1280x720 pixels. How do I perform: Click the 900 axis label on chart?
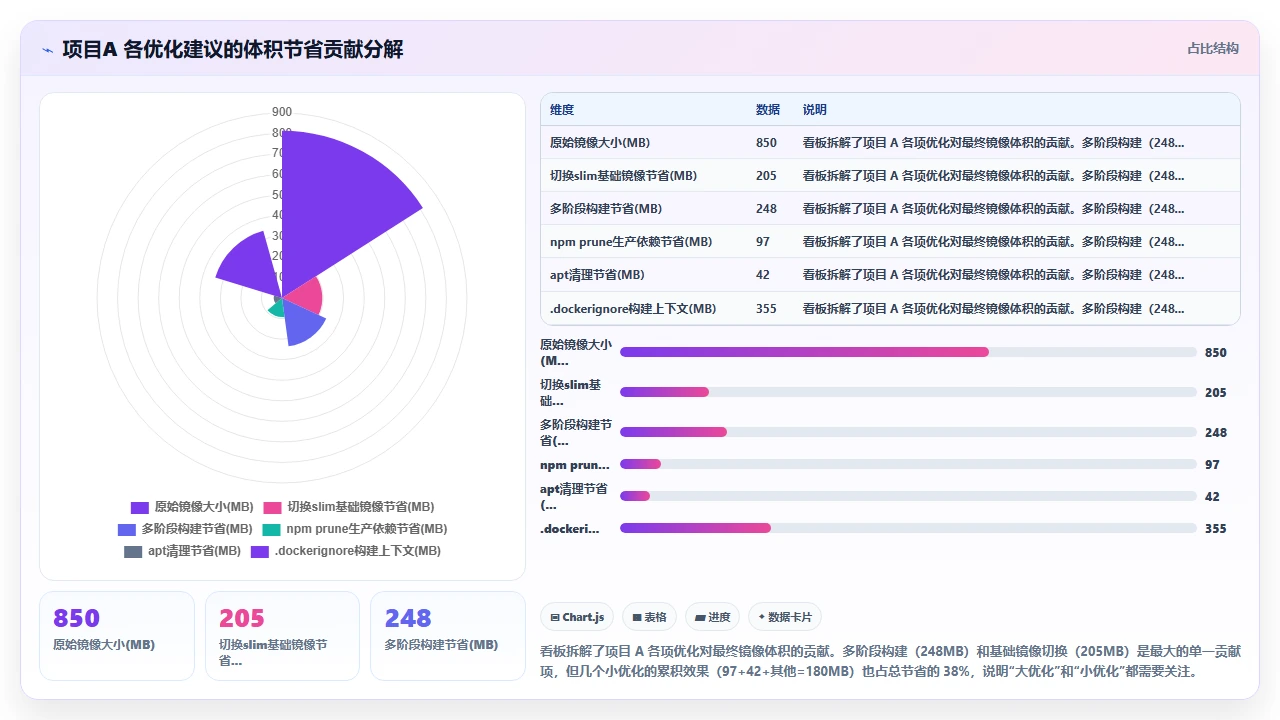(282, 112)
